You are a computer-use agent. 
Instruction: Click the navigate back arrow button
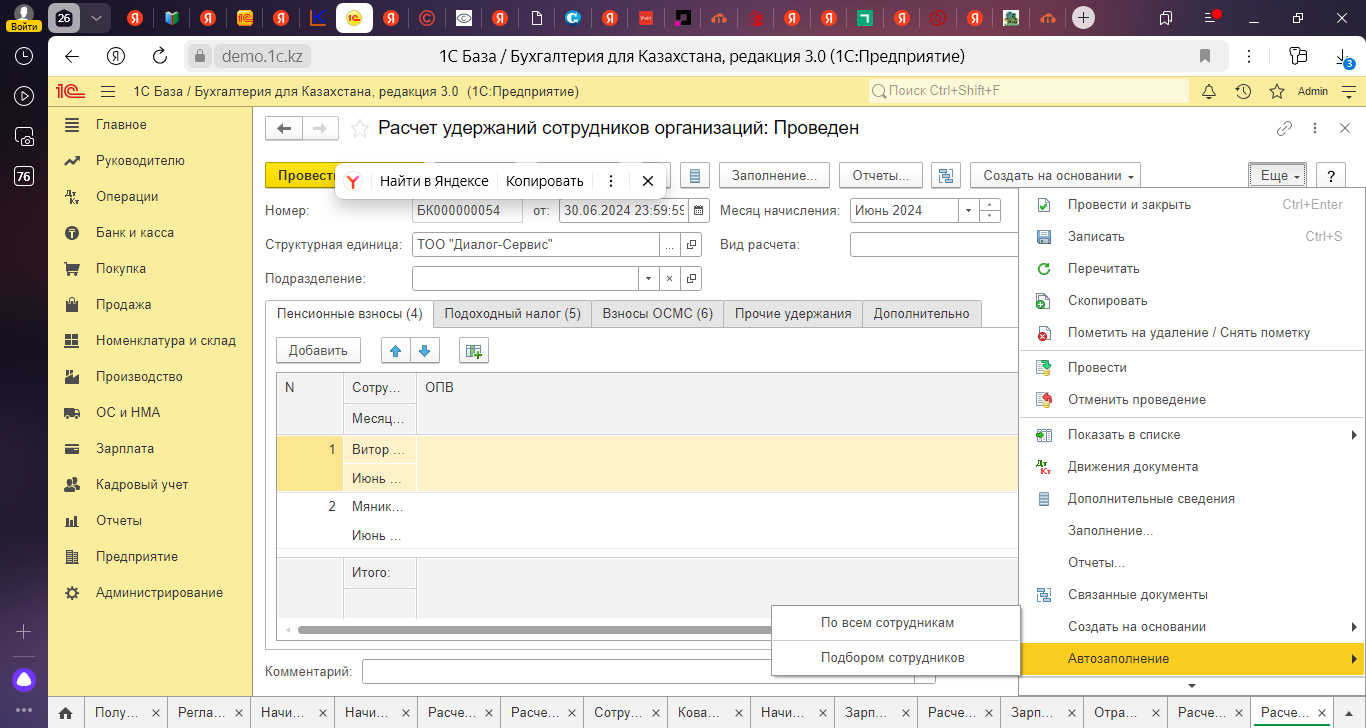[x=285, y=128]
